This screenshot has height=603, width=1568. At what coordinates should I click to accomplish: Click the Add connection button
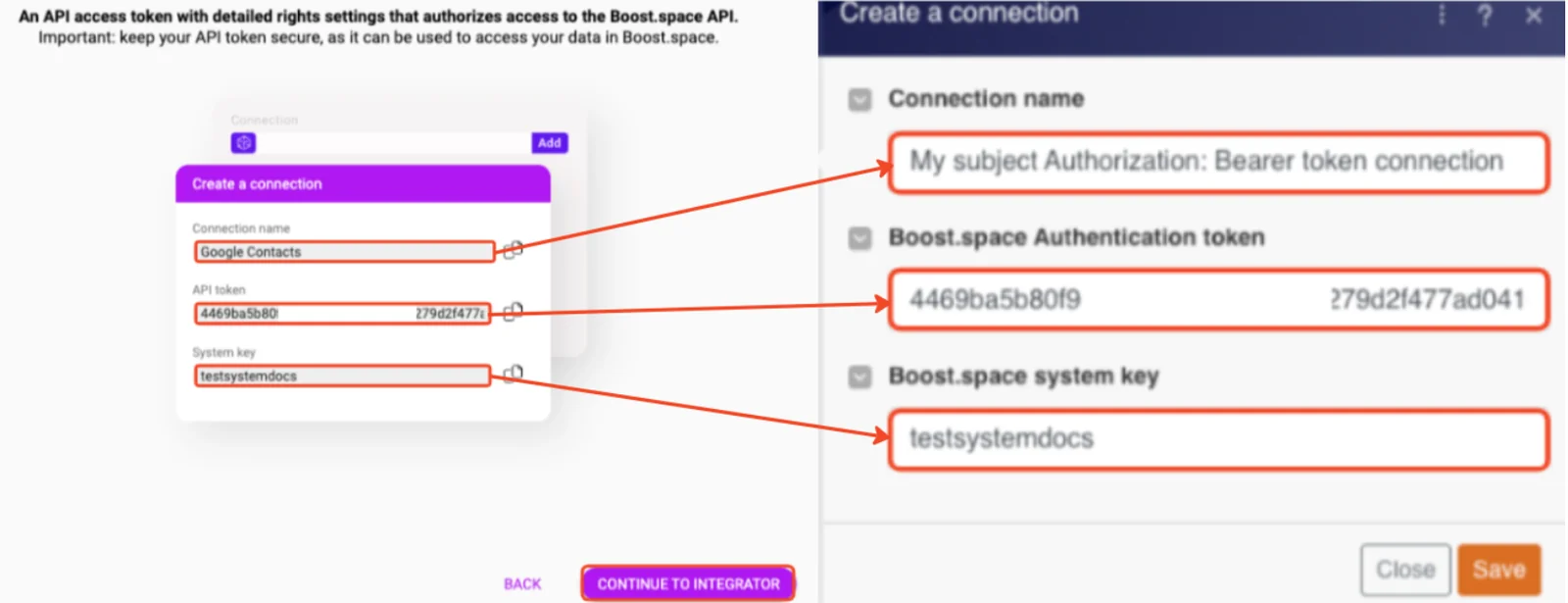click(550, 143)
